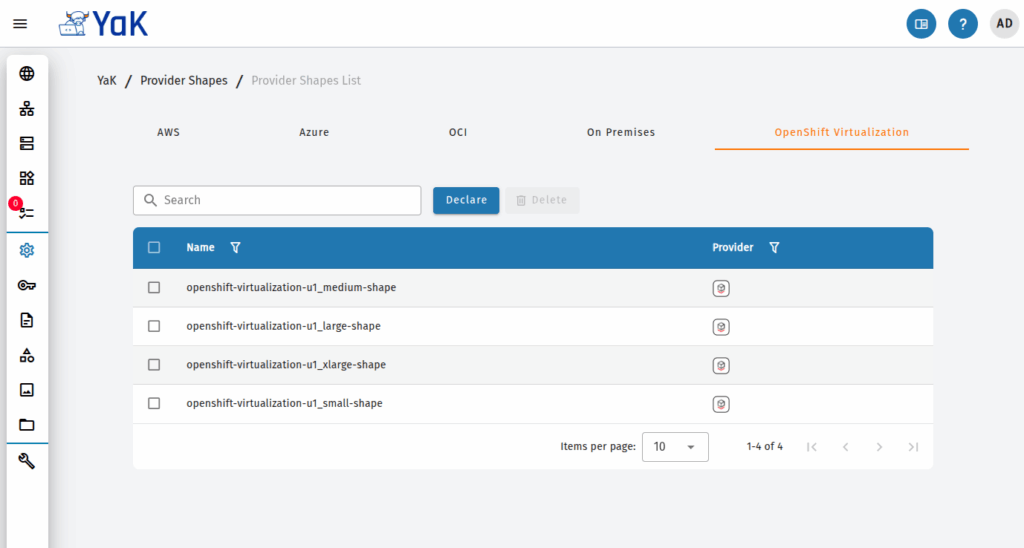
Task: Open the Provider column filter
Action: [x=775, y=248]
